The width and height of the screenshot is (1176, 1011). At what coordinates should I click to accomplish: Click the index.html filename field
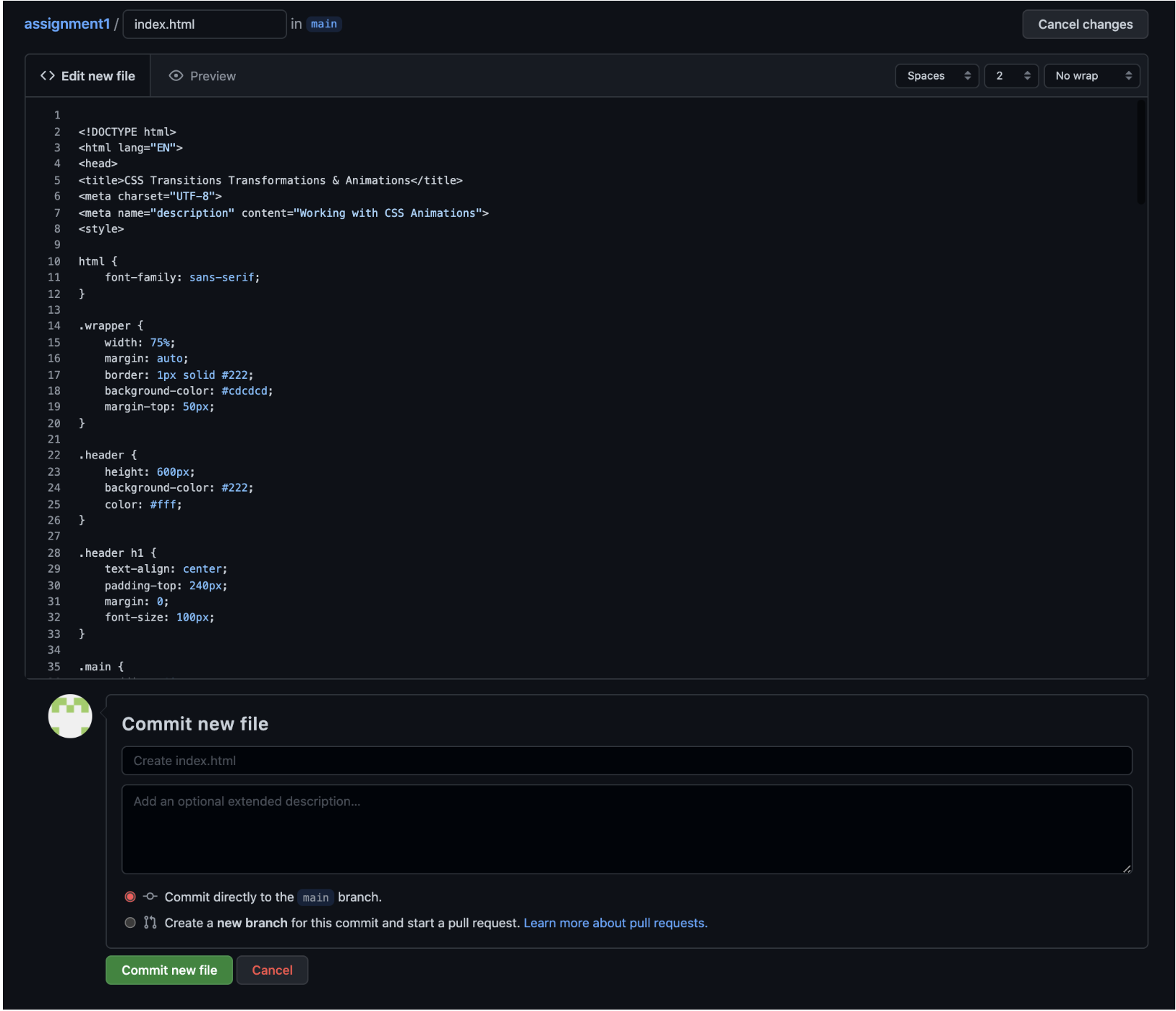(204, 25)
